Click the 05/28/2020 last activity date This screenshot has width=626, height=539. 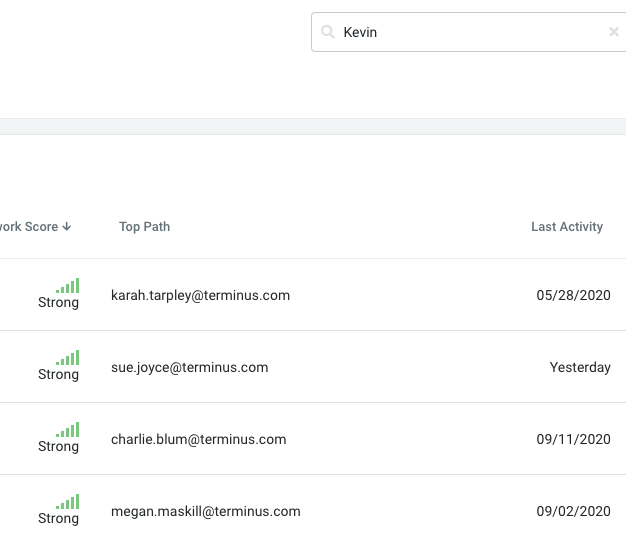pos(573,295)
